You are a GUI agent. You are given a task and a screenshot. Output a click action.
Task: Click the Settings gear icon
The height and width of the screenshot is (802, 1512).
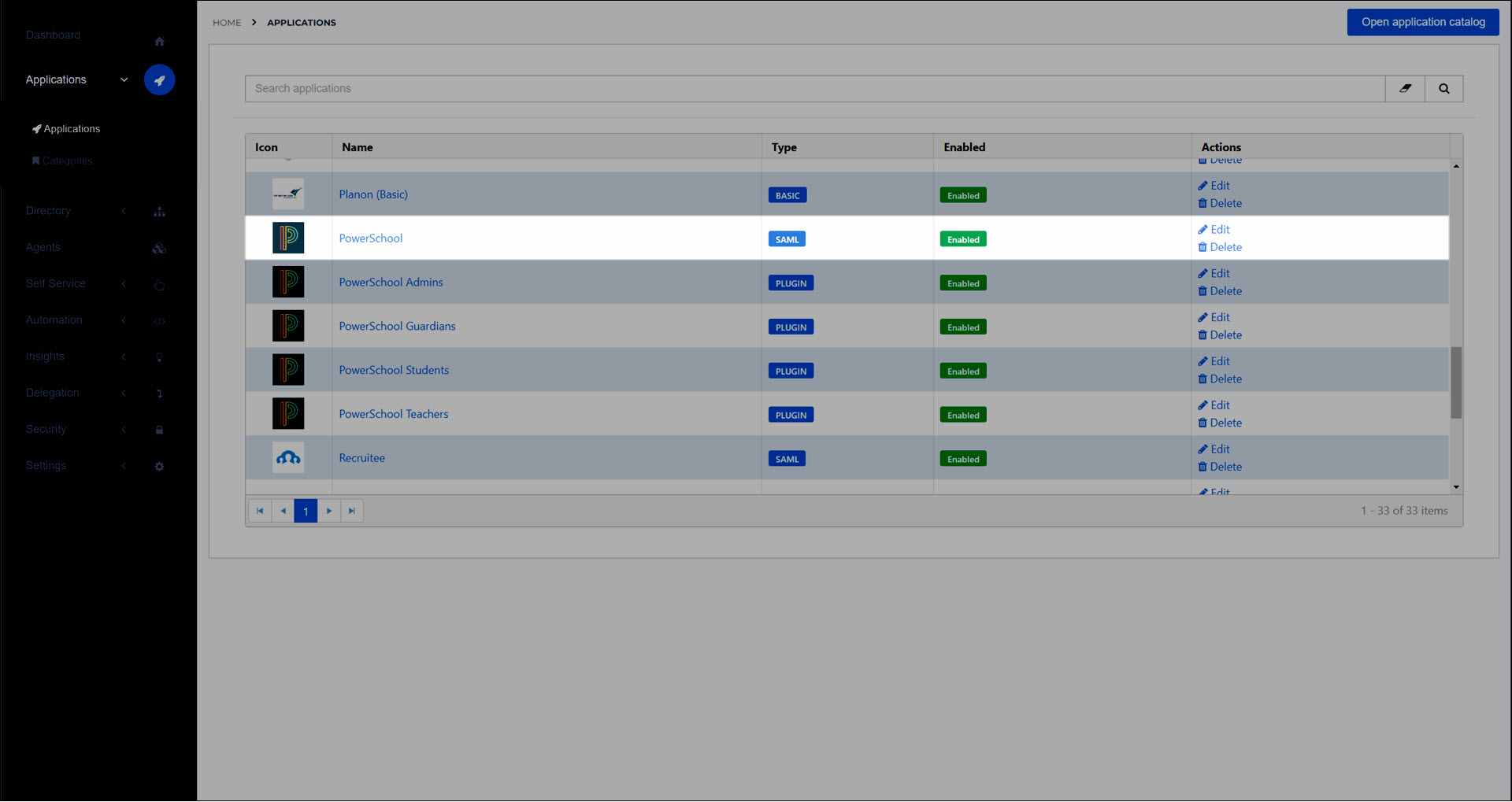(159, 466)
